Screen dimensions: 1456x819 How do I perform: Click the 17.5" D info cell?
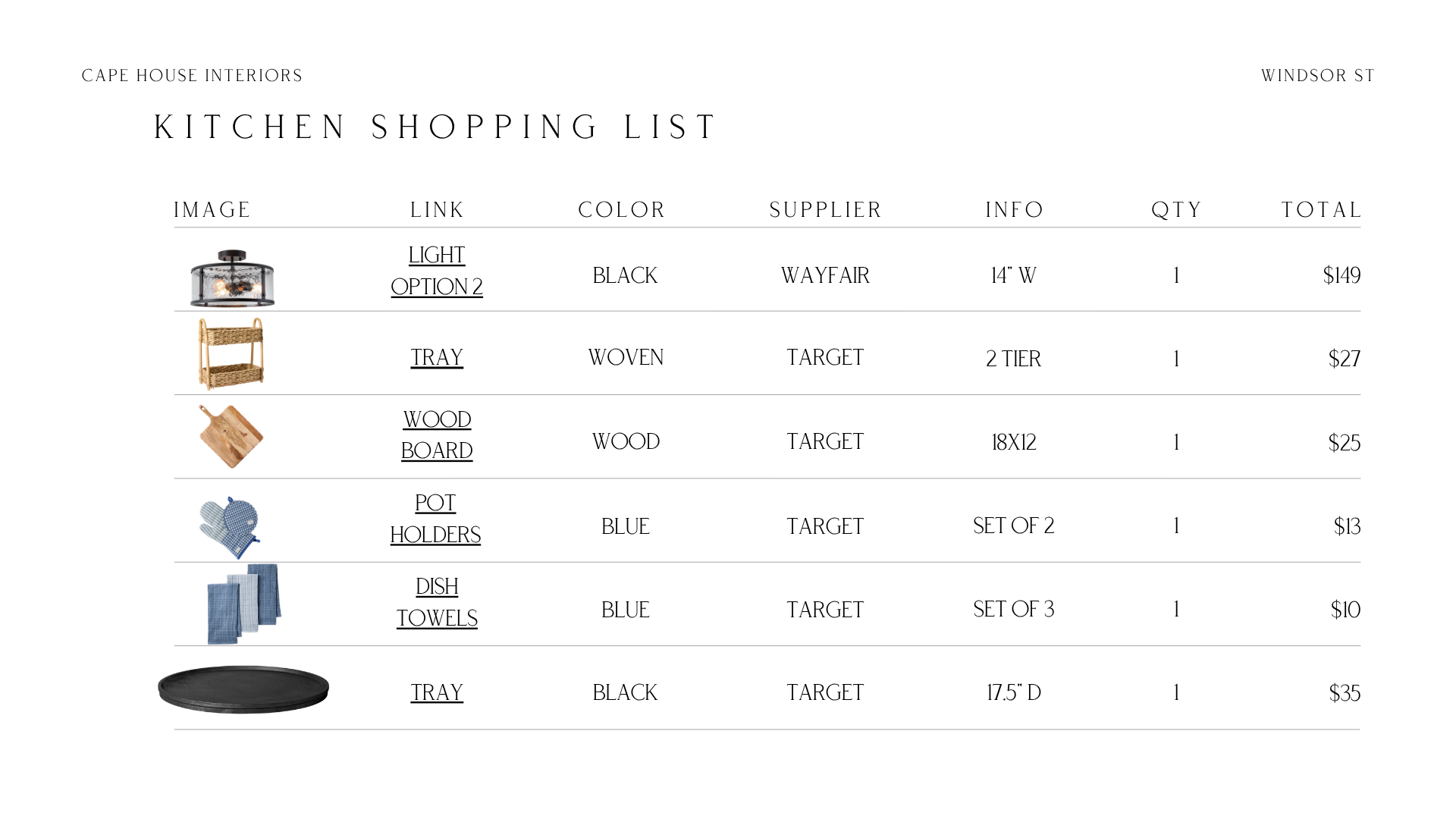[x=1014, y=692]
